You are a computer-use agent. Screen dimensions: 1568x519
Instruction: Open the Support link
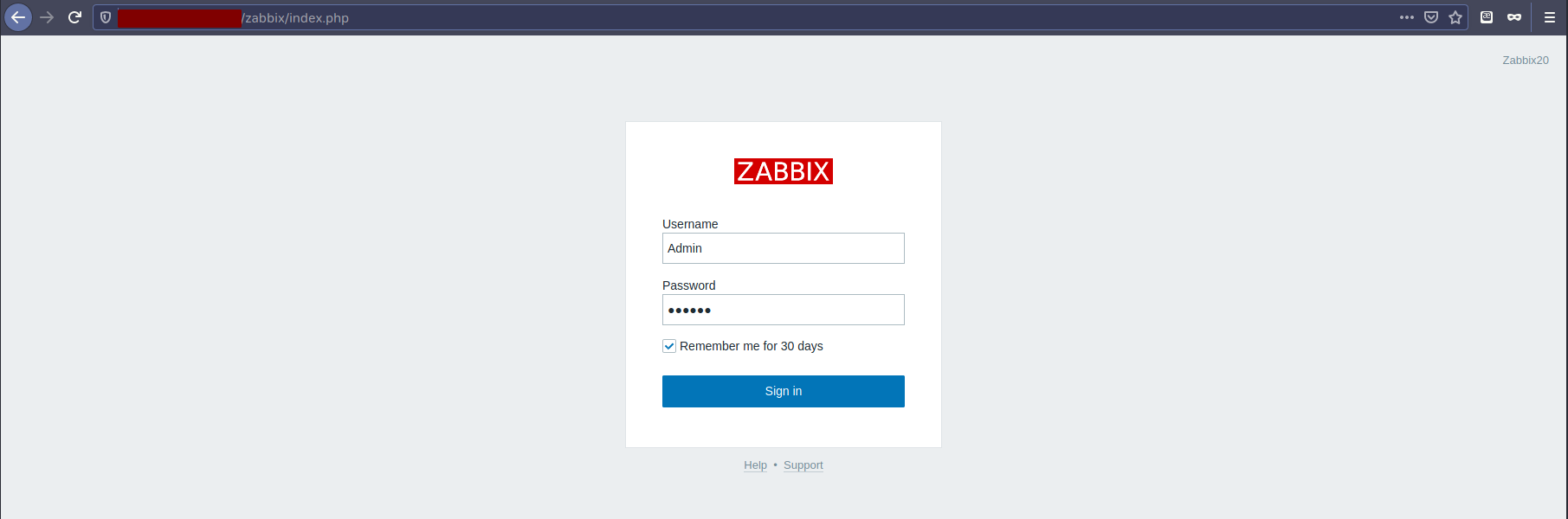coord(803,465)
